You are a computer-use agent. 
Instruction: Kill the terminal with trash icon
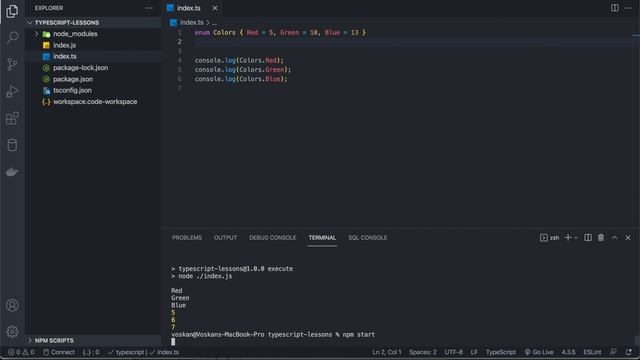601,238
